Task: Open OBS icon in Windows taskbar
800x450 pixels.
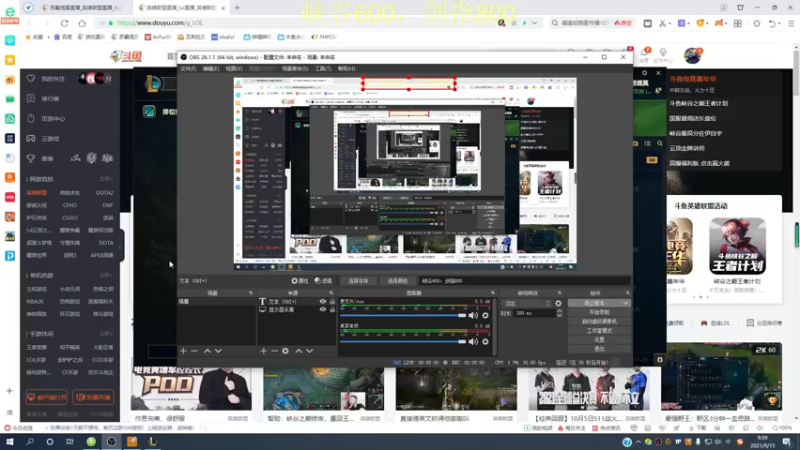Action: point(111,442)
